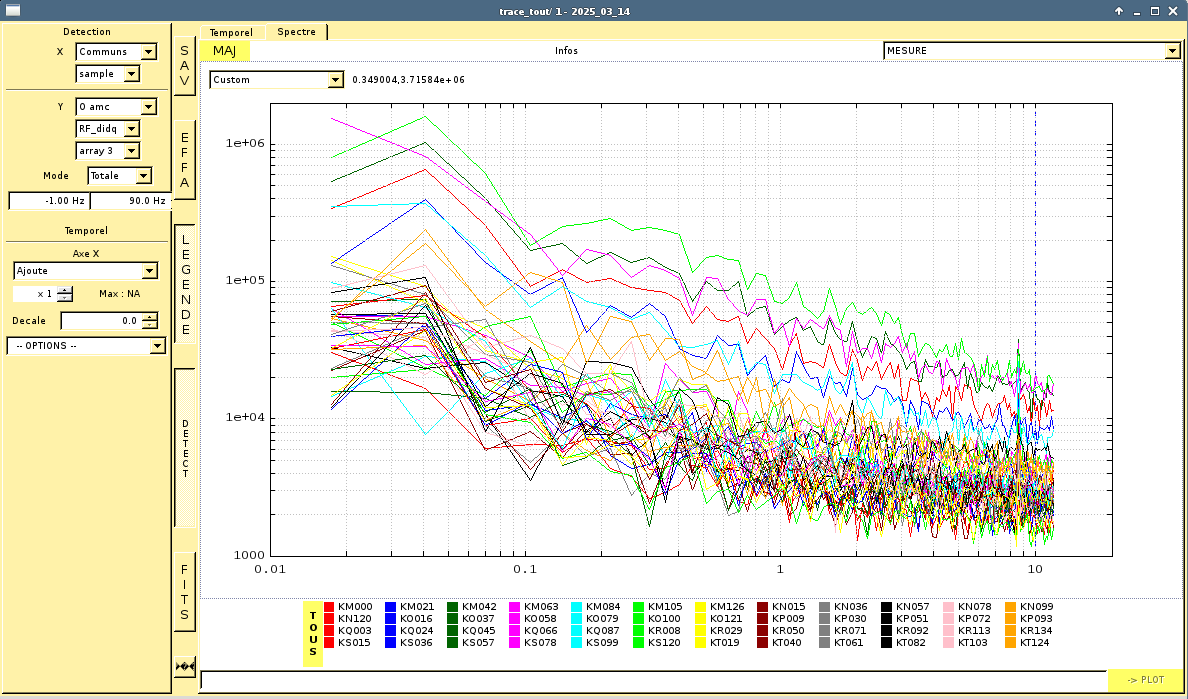Switch to the Temporel tab
The height and width of the screenshot is (699, 1188).
231,32
